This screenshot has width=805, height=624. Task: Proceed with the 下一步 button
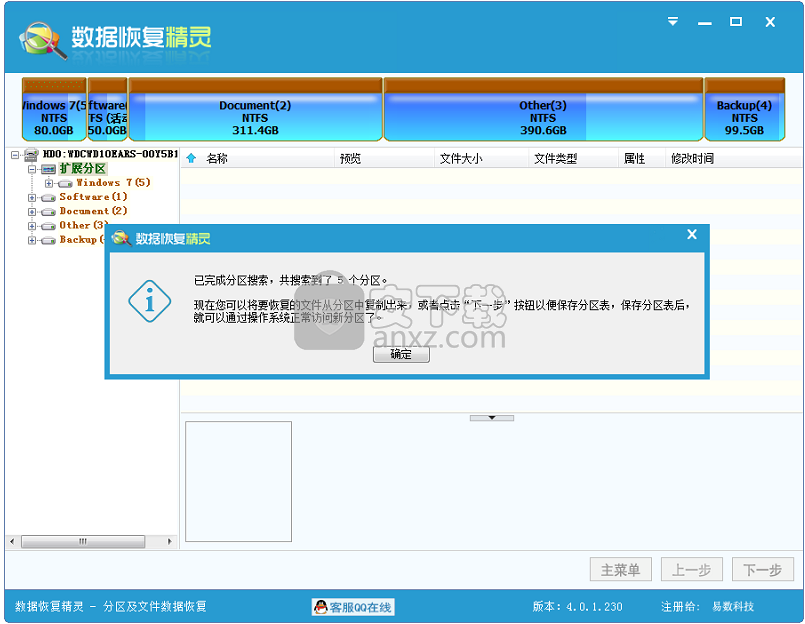click(762, 570)
